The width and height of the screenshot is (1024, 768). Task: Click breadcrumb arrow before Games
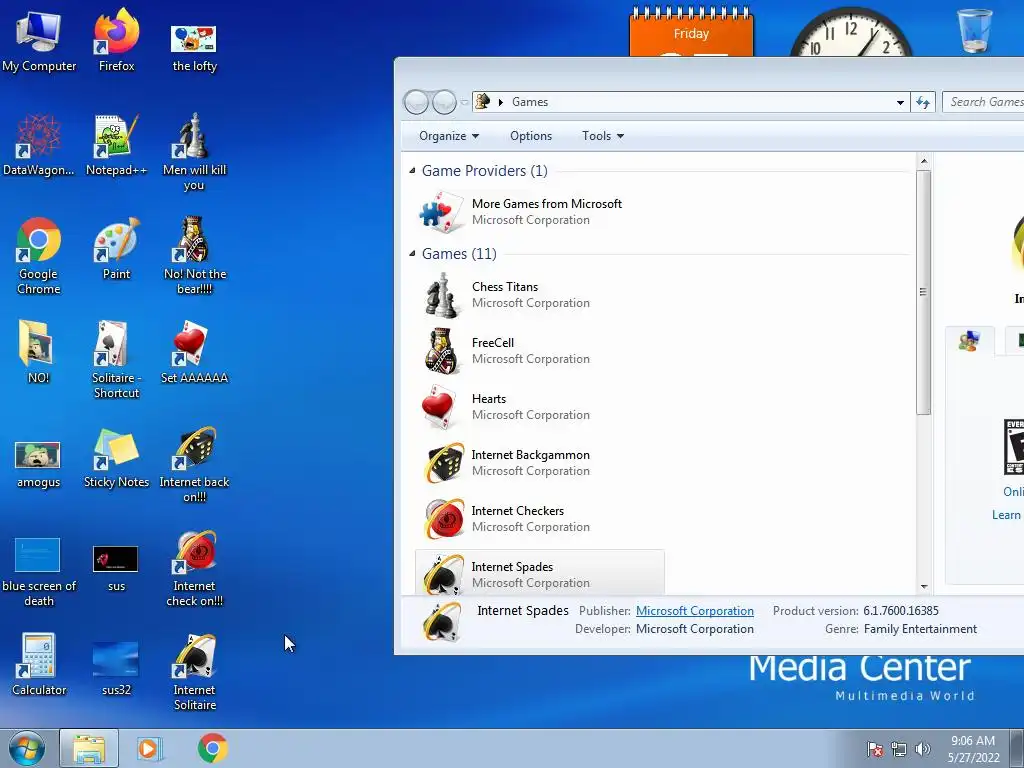pos(501,102)
